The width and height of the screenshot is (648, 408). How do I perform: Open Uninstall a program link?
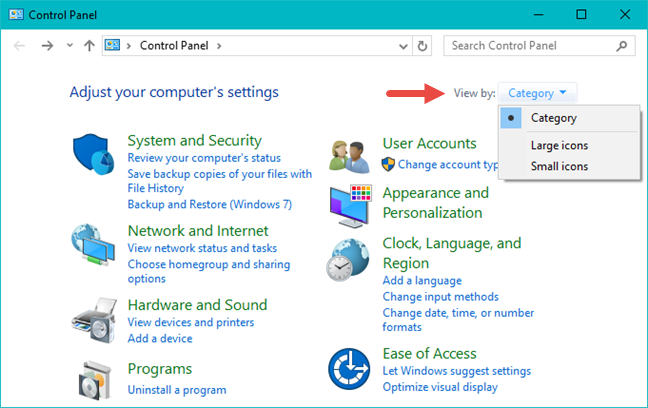coord(177,390)
